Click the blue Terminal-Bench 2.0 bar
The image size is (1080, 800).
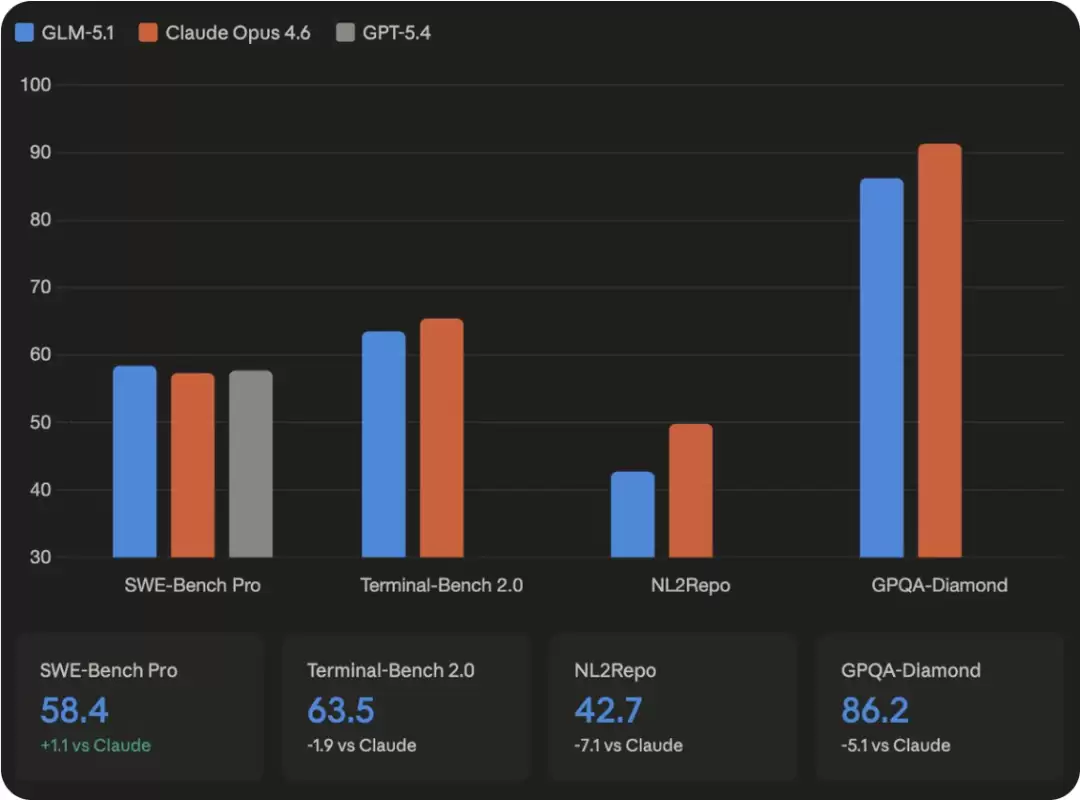pos(384,444)
